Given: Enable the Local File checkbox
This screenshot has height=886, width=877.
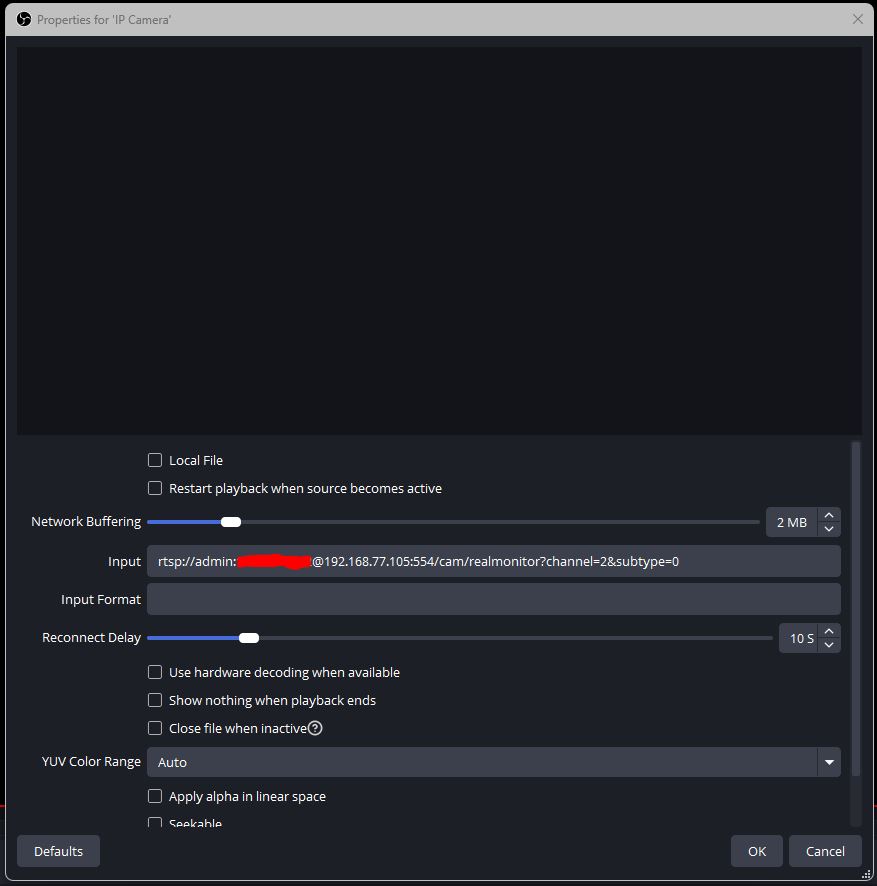Looking at the screenshot, I should pyautogui.click(x=155, y=460).
